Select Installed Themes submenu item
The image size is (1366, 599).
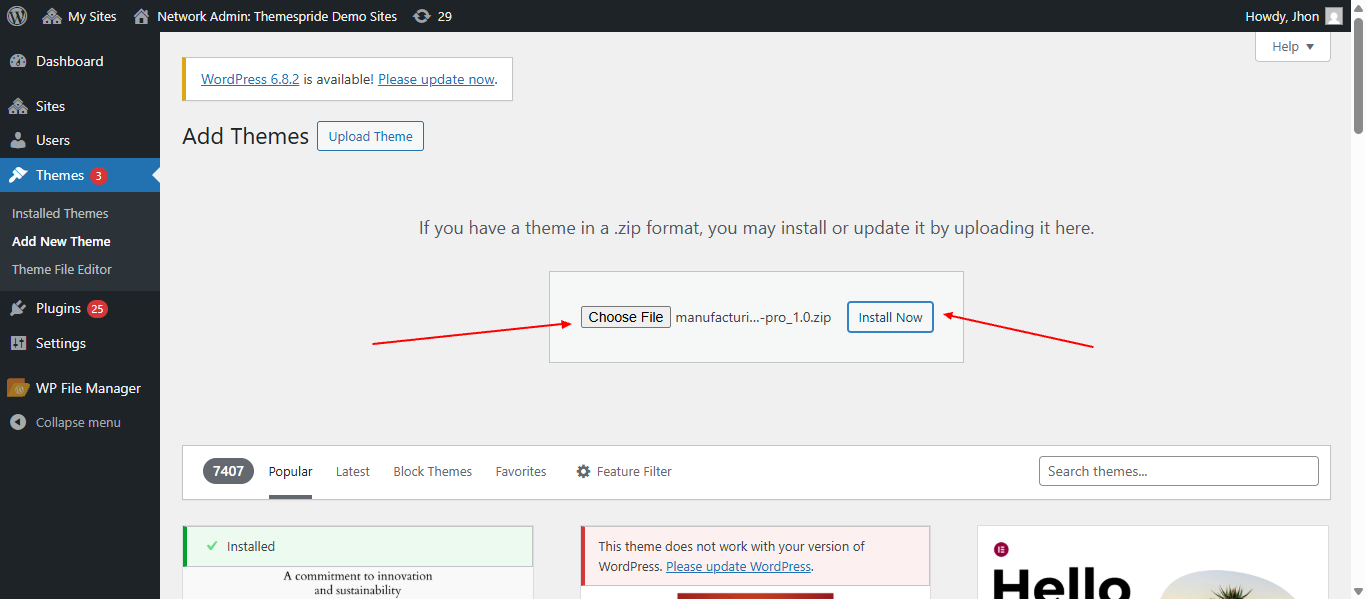[x=60, y=213]
